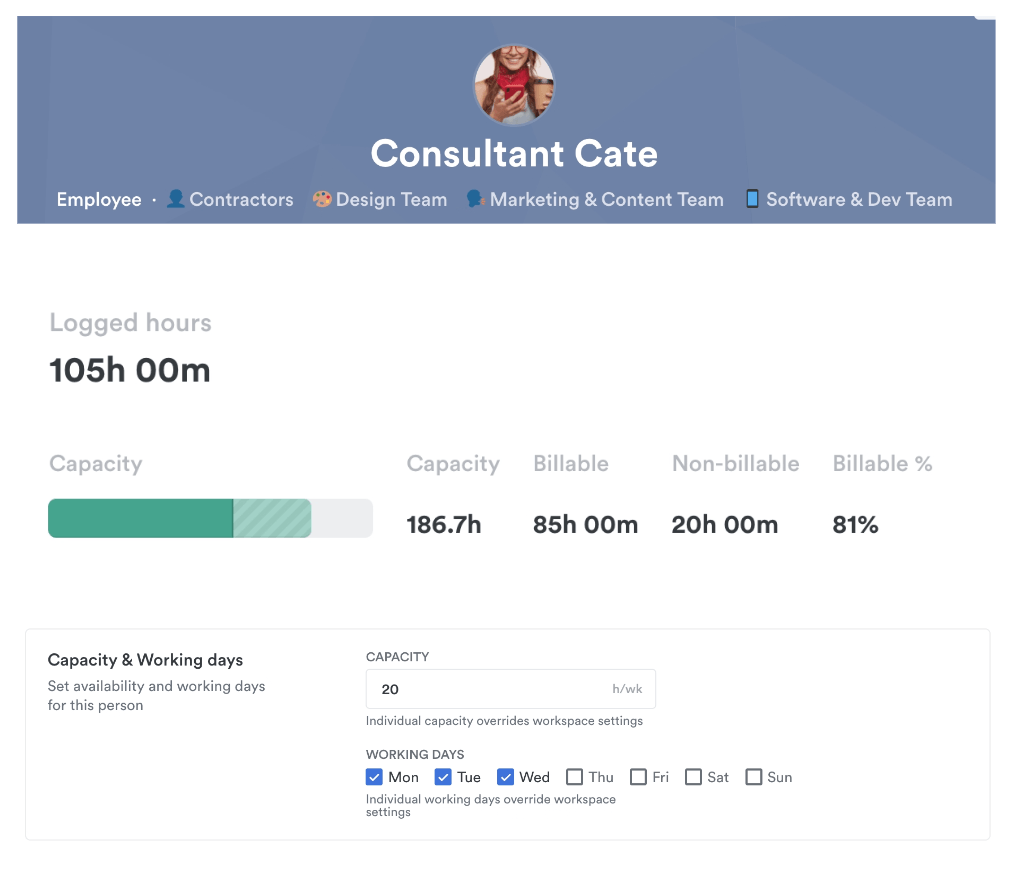Click the Consultant Cate name heading

pyautogui.click(x=514, y=153)
